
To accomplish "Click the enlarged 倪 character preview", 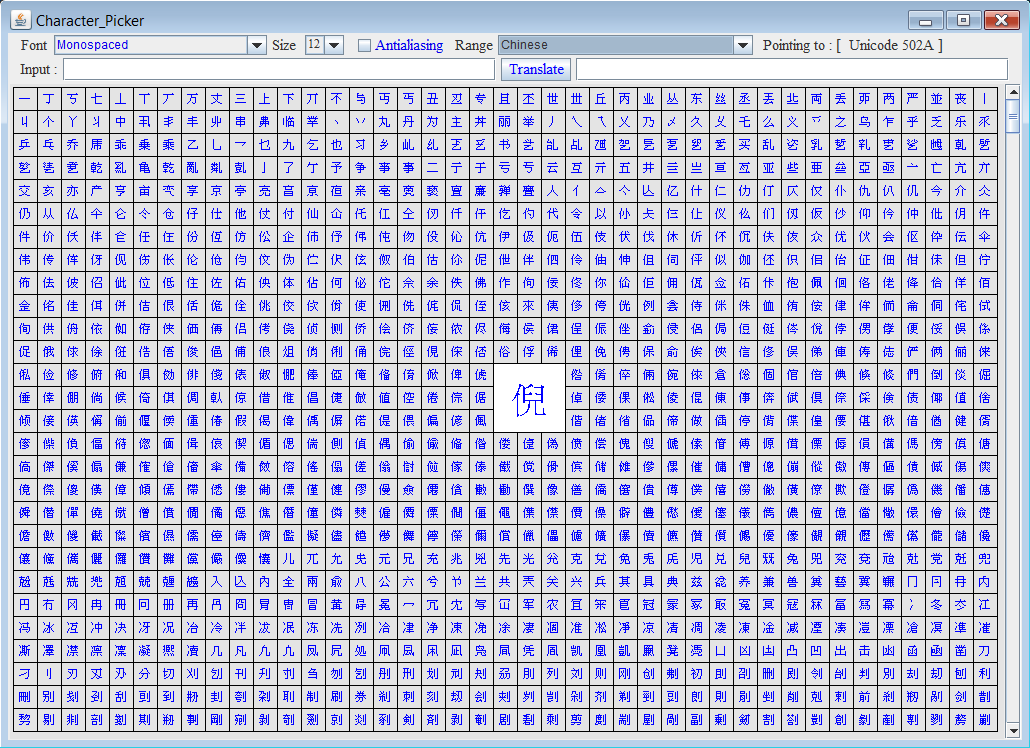I will click(x=529, y=398).
